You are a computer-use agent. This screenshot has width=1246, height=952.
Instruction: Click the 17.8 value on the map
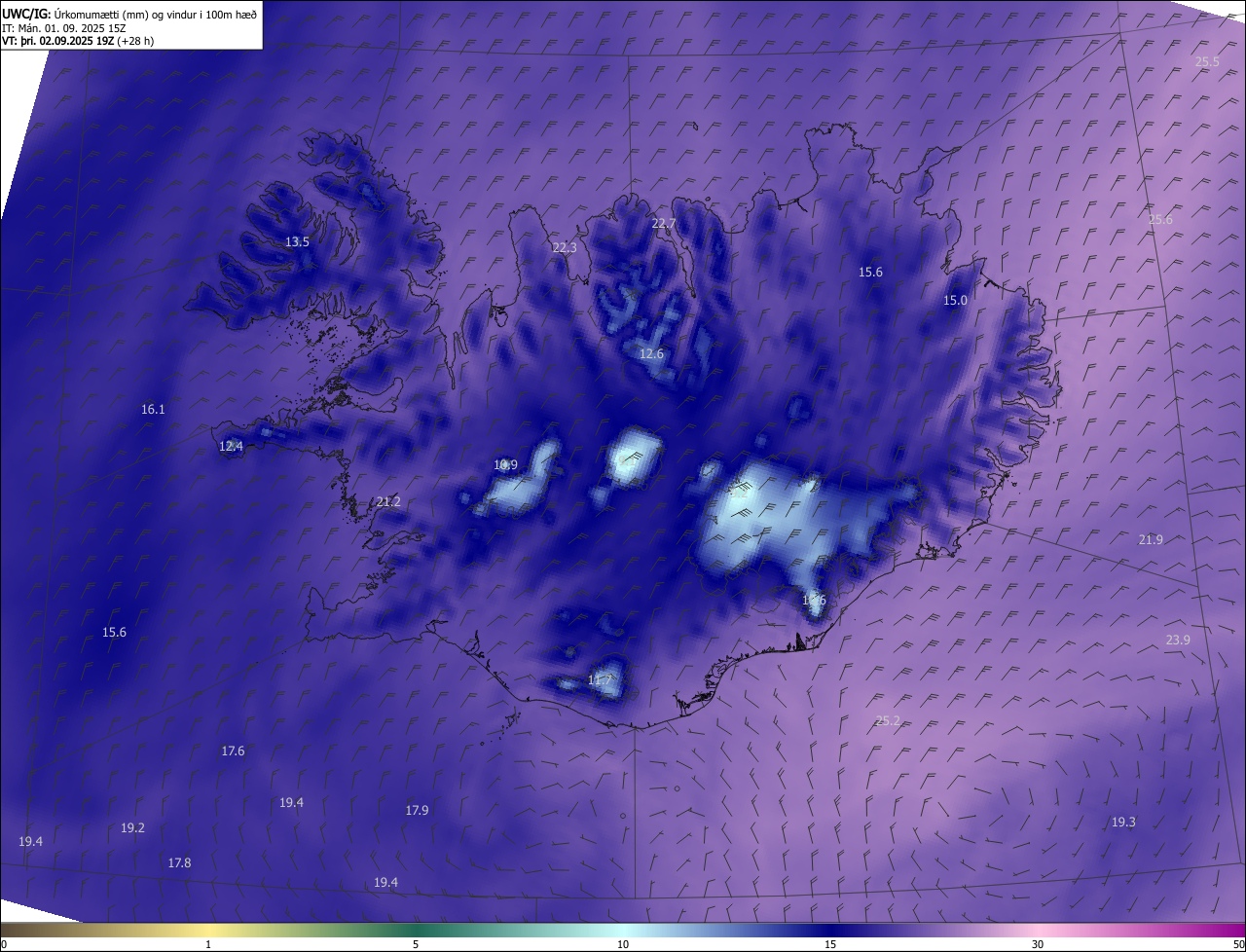(179, 862)
